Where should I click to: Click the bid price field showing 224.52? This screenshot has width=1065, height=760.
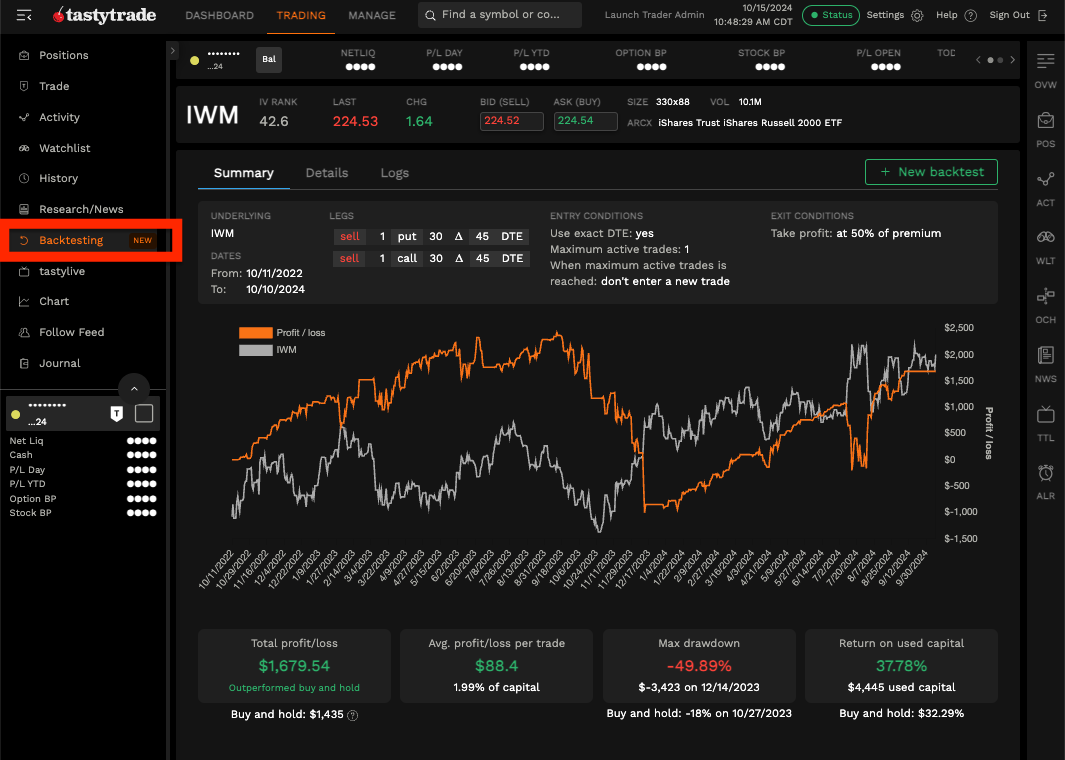511,119
